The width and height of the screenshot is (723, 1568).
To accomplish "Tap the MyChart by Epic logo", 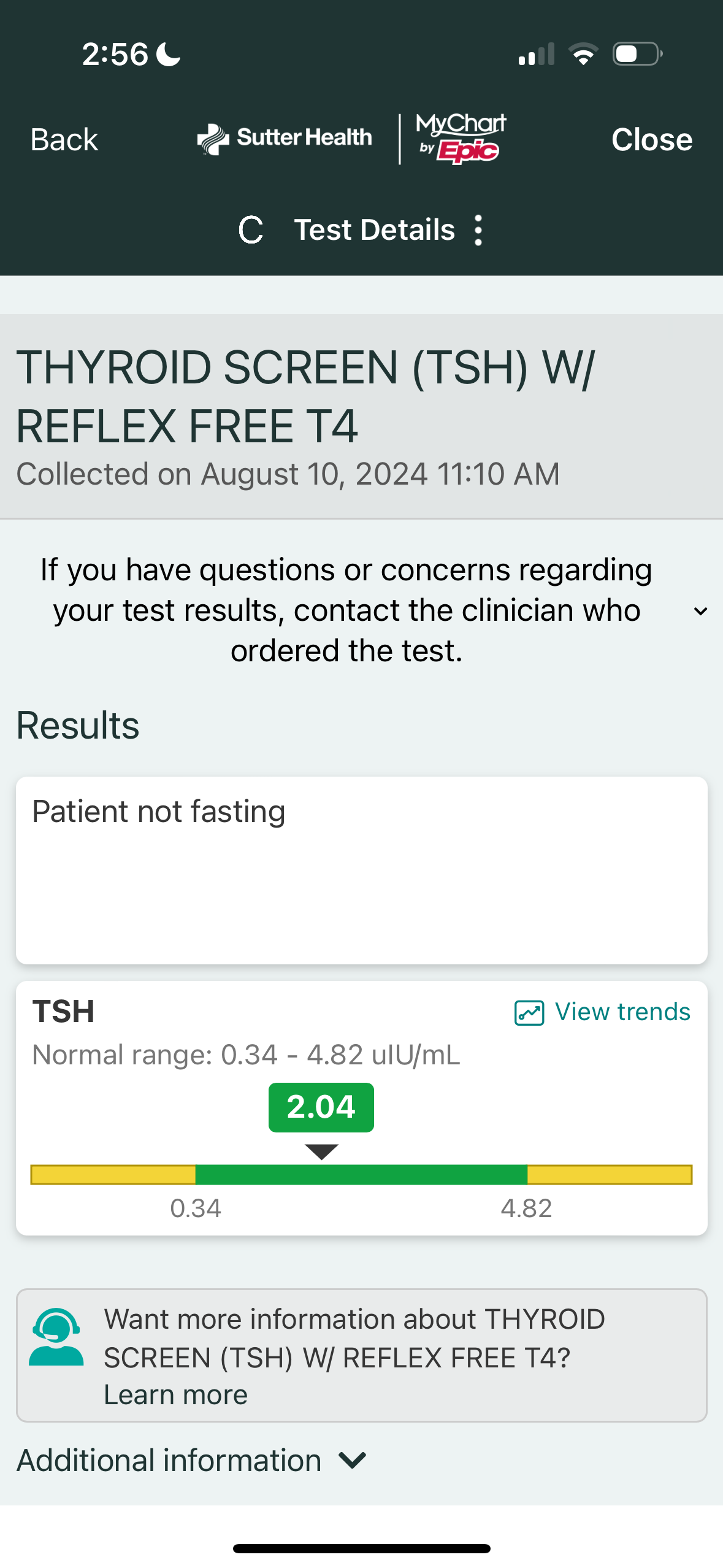I will 461,139.
